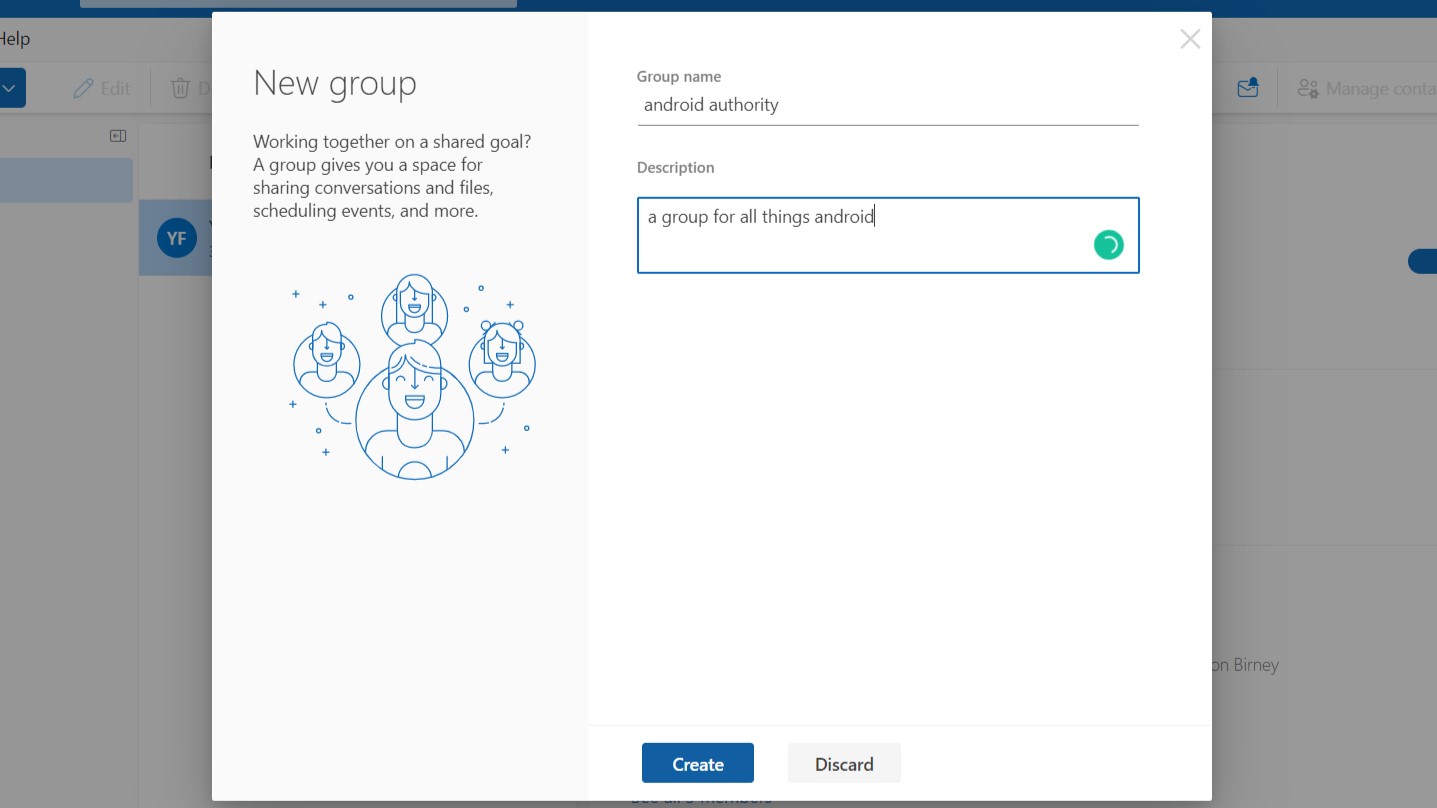Click the envelope with bell icon
Image resolution: width=1437 pixels, height=808 pixels.
[1247, 88]
